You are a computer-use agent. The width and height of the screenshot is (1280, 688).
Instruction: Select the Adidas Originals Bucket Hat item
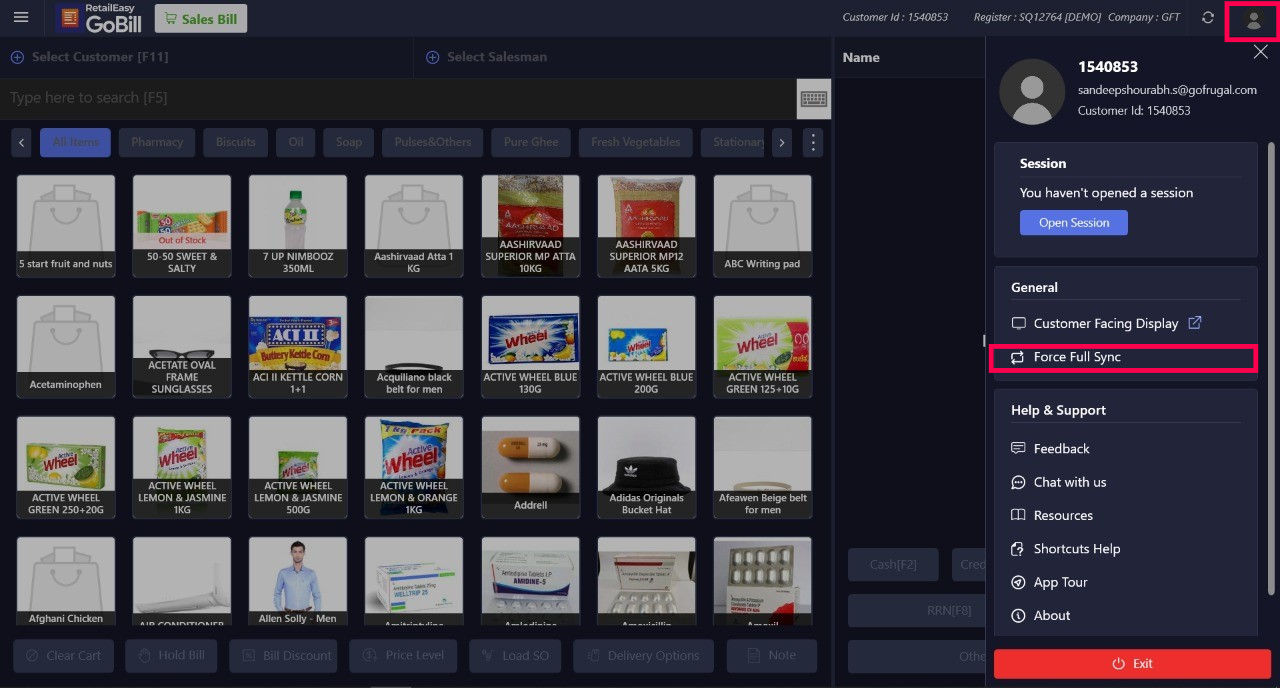point(646,467)
